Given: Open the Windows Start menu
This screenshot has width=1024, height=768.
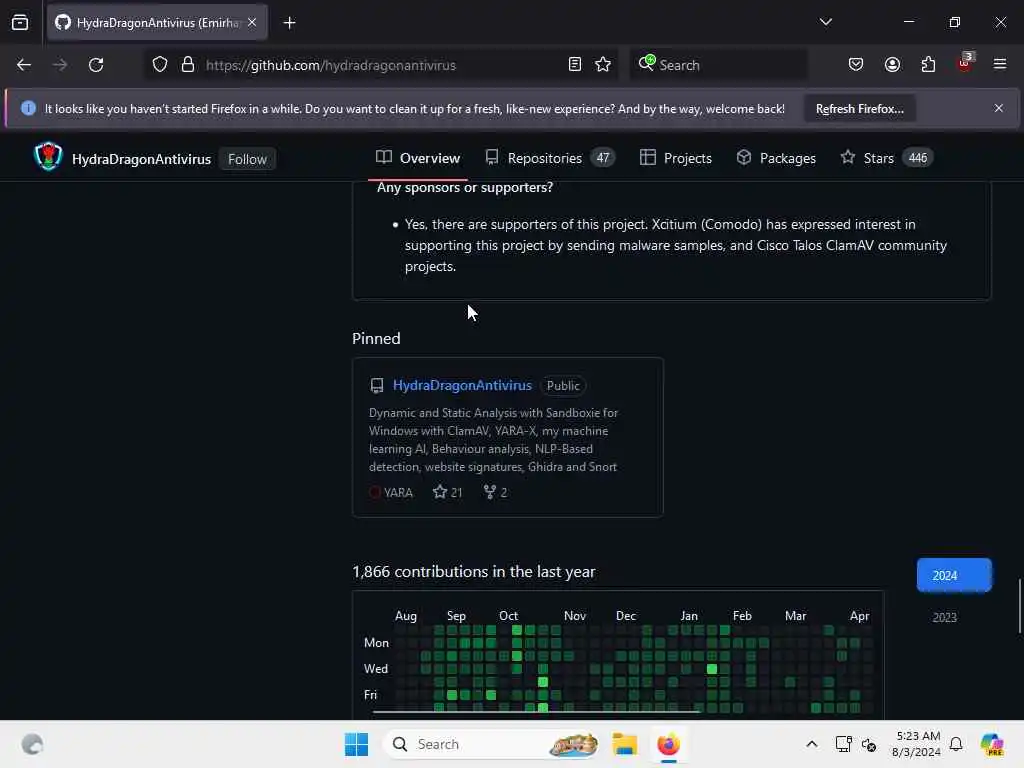Looking at the screenshot, I should (357, 744).
